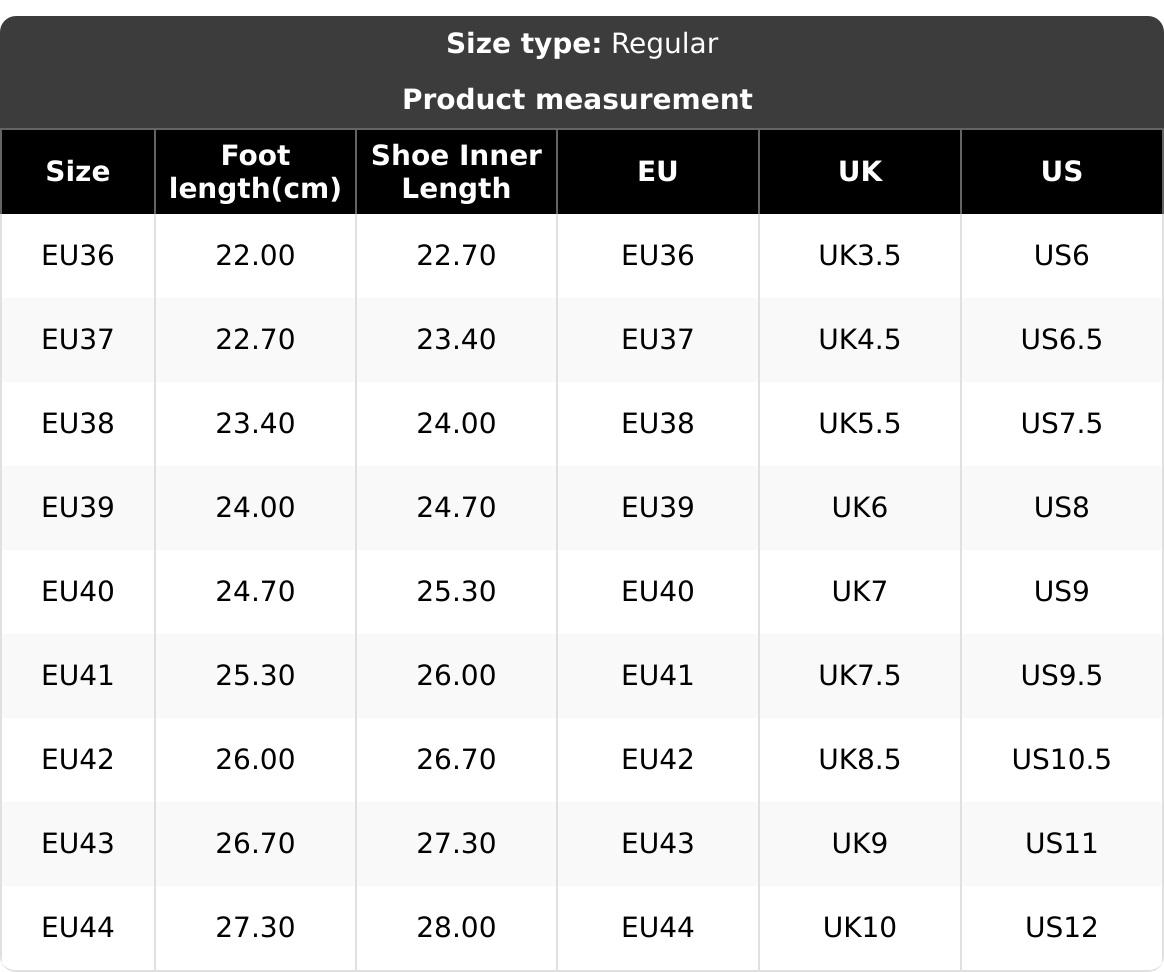Select the US12 cell

(1061, 928)
